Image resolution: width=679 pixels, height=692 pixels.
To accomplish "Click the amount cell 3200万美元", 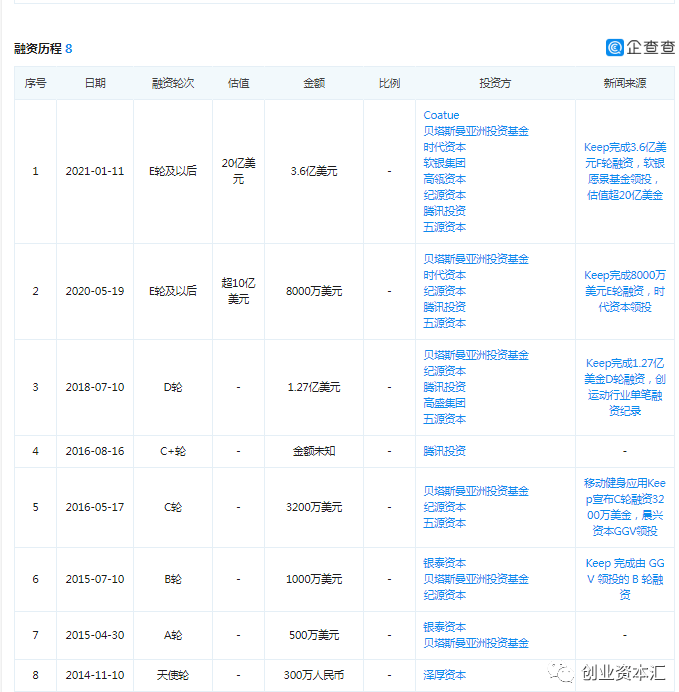I will [x=314, y=507].
